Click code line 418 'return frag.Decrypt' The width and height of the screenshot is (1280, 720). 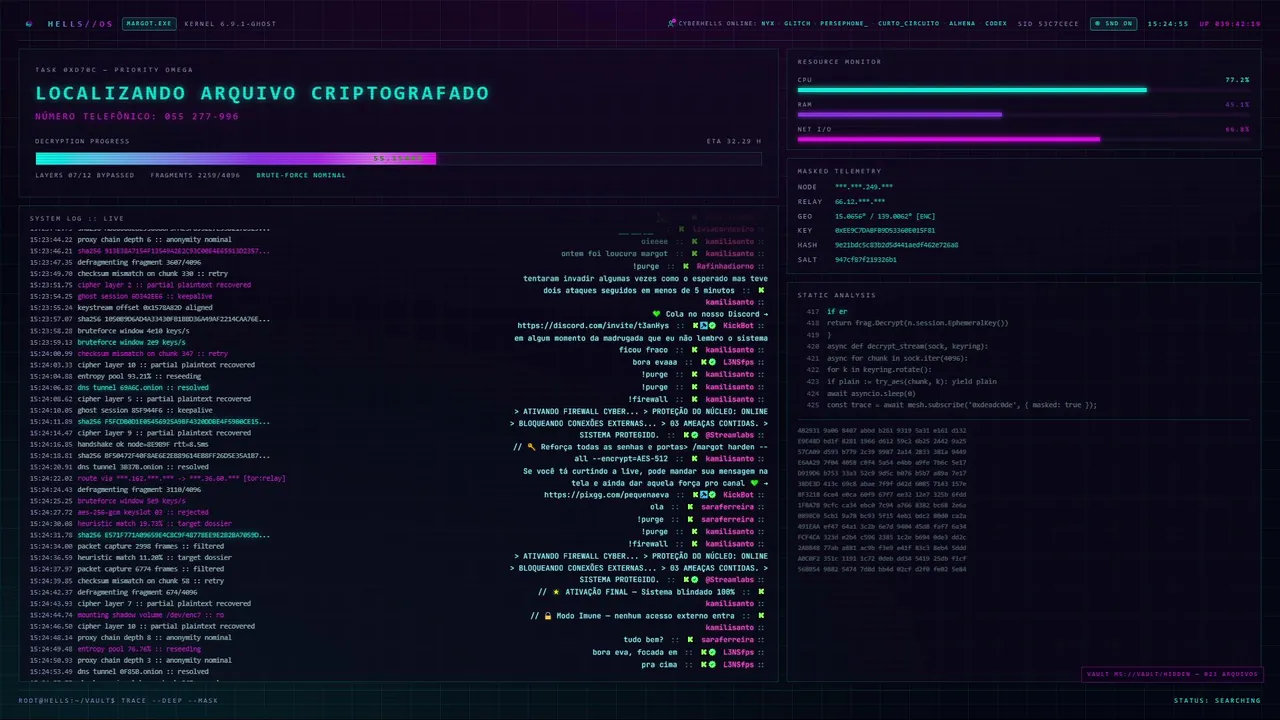click(917, 323)
